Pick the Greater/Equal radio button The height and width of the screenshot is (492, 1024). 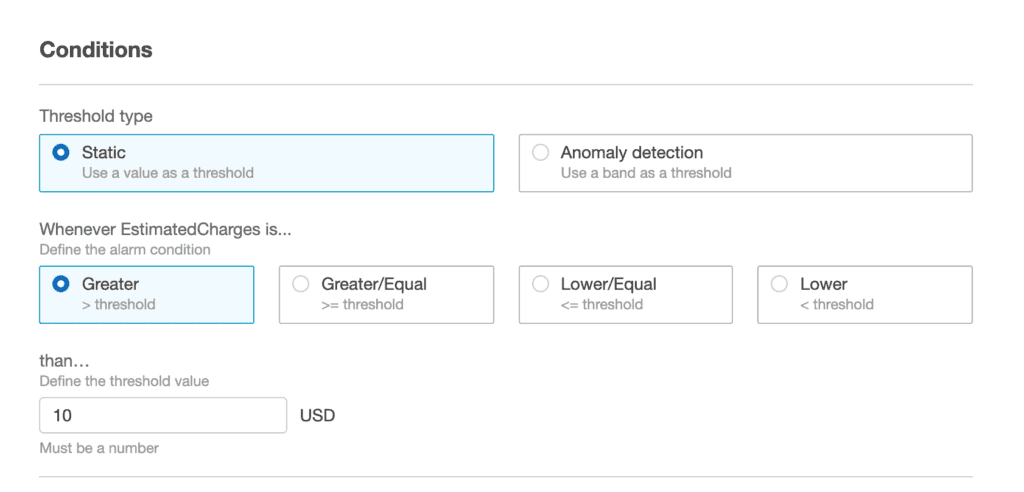(x=300, y=284)
